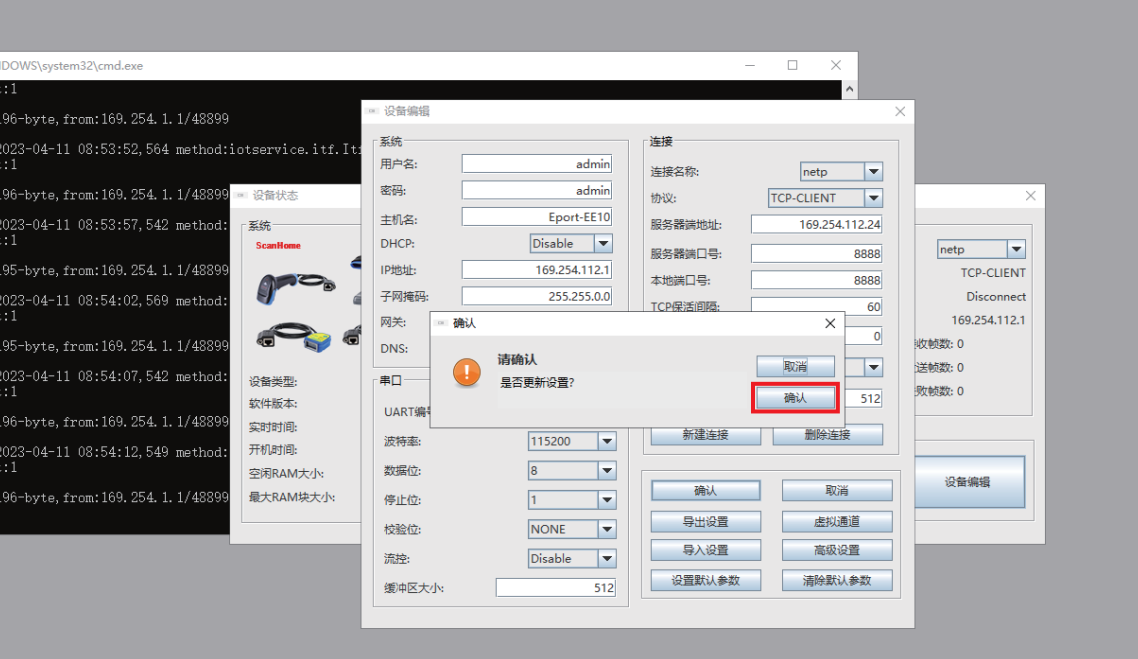Edit the 服务器端口号 field 8888

pyautogui.click(x=816, y=253)
